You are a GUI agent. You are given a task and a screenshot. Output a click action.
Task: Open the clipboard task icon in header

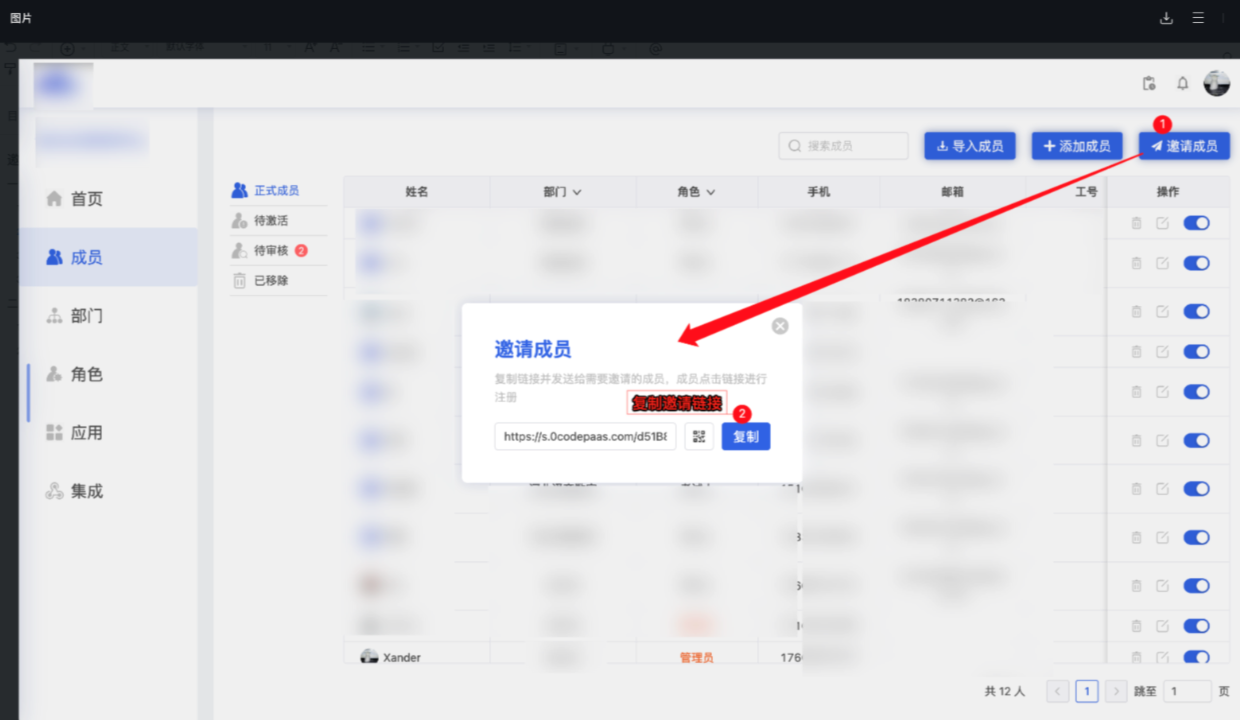1149,84
